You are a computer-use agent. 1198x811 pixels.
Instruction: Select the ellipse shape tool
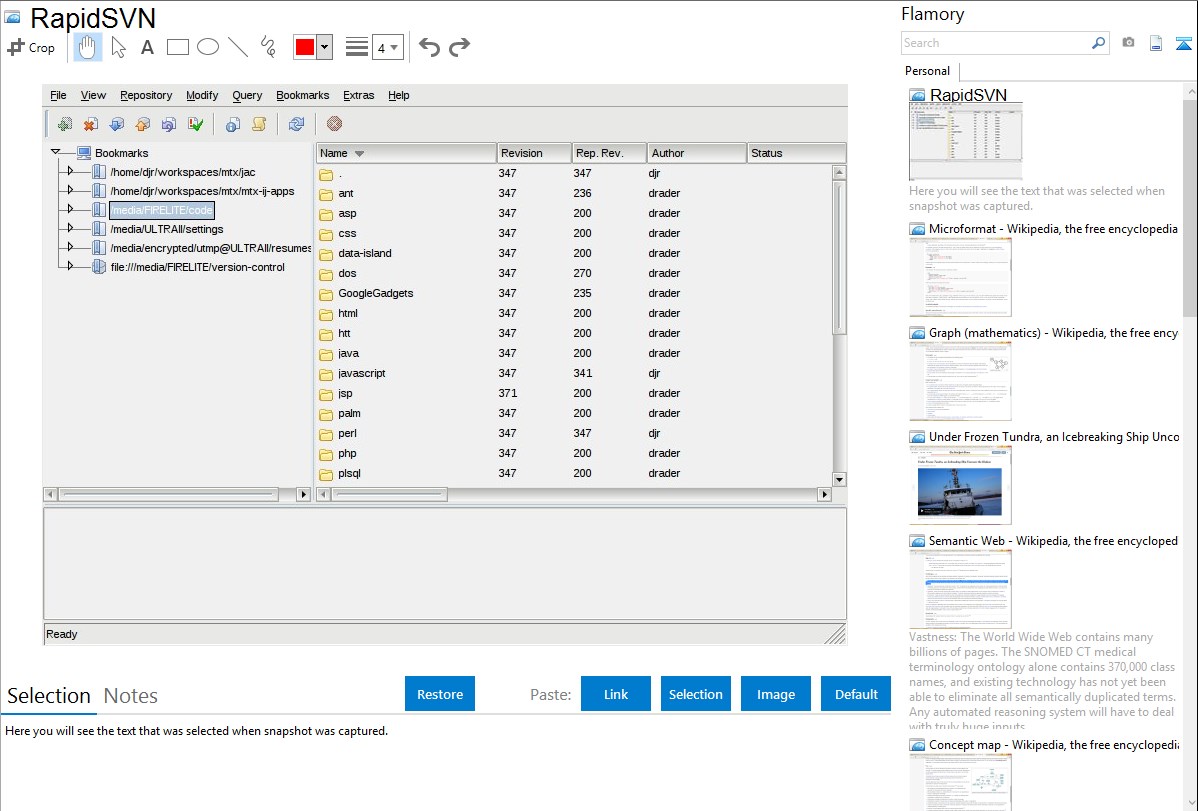pos(208,47)
